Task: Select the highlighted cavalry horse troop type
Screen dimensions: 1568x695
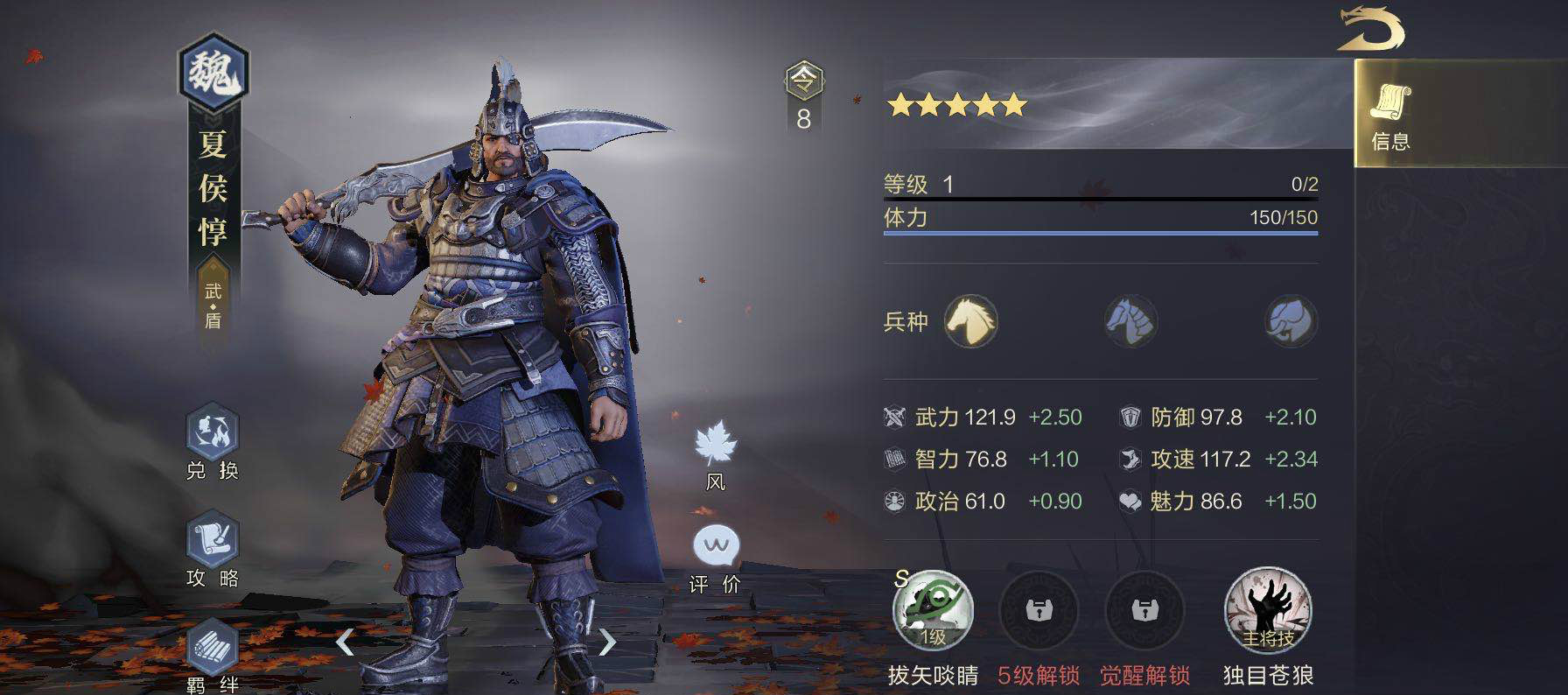Action: (970, 321)
